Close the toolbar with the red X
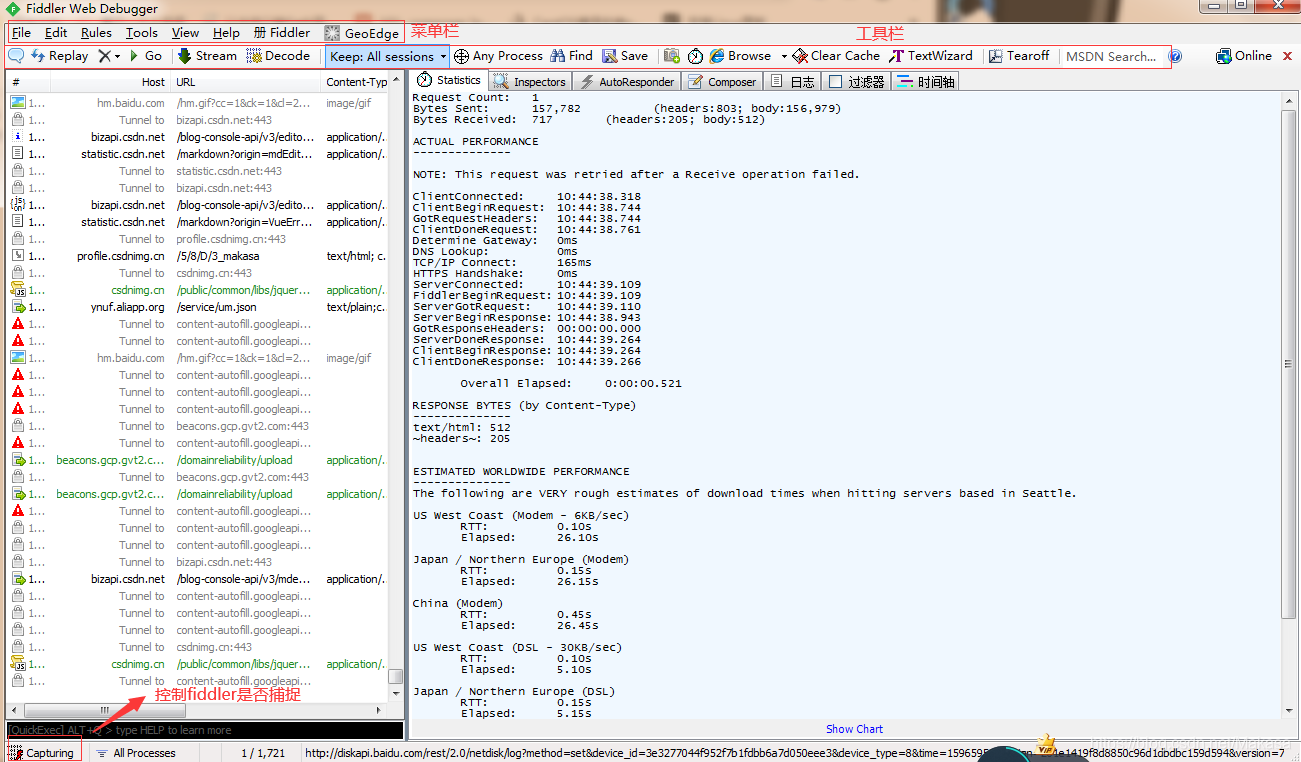 click(1287, 56)
